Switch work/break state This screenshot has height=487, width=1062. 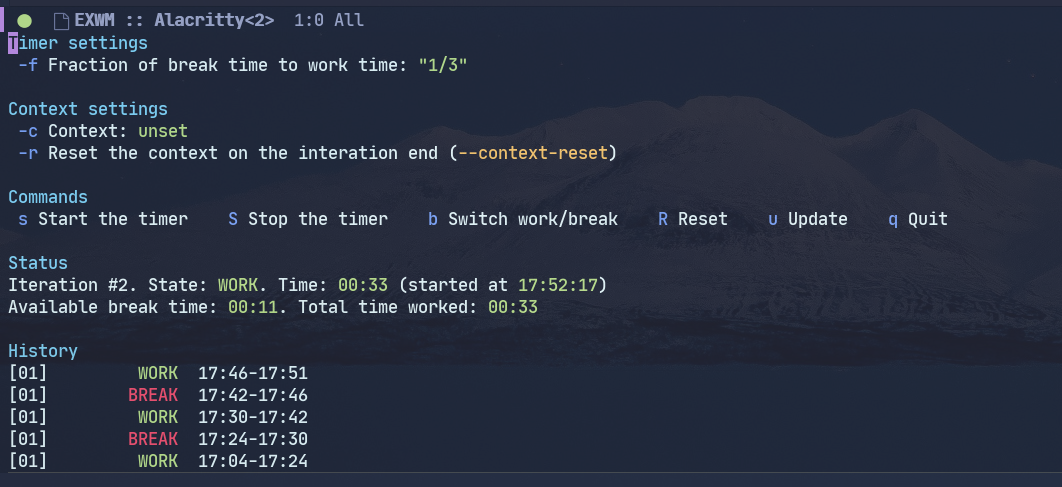coord(523,219)
